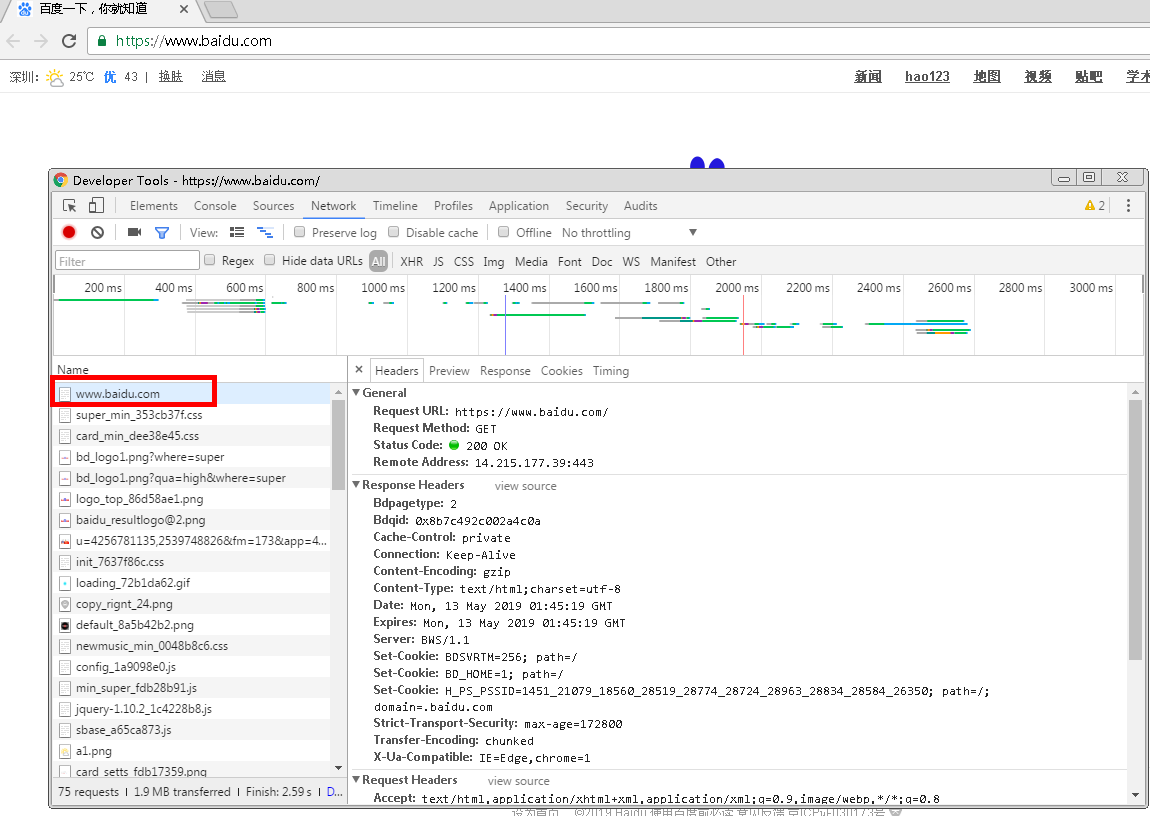Click the browser reload button

[x=69, y=41]
